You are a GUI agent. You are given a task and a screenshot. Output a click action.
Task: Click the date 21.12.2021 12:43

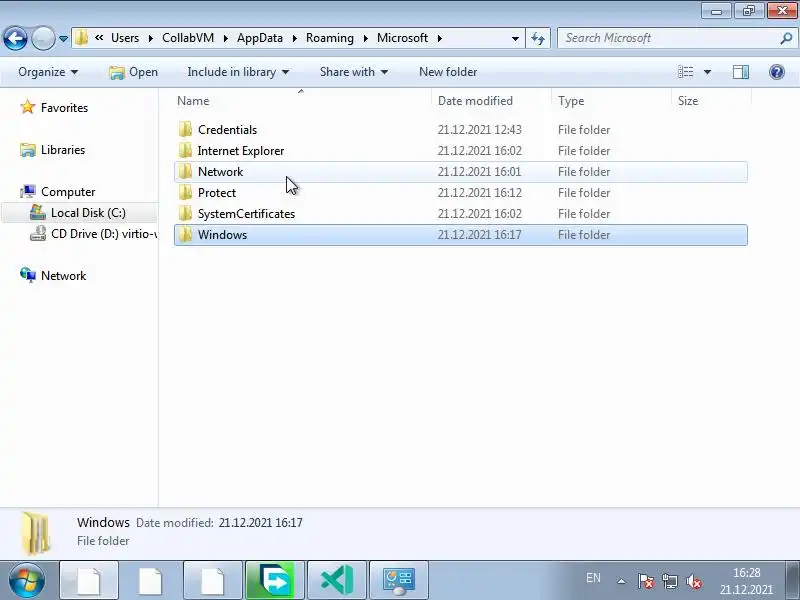tap(480, 130)
